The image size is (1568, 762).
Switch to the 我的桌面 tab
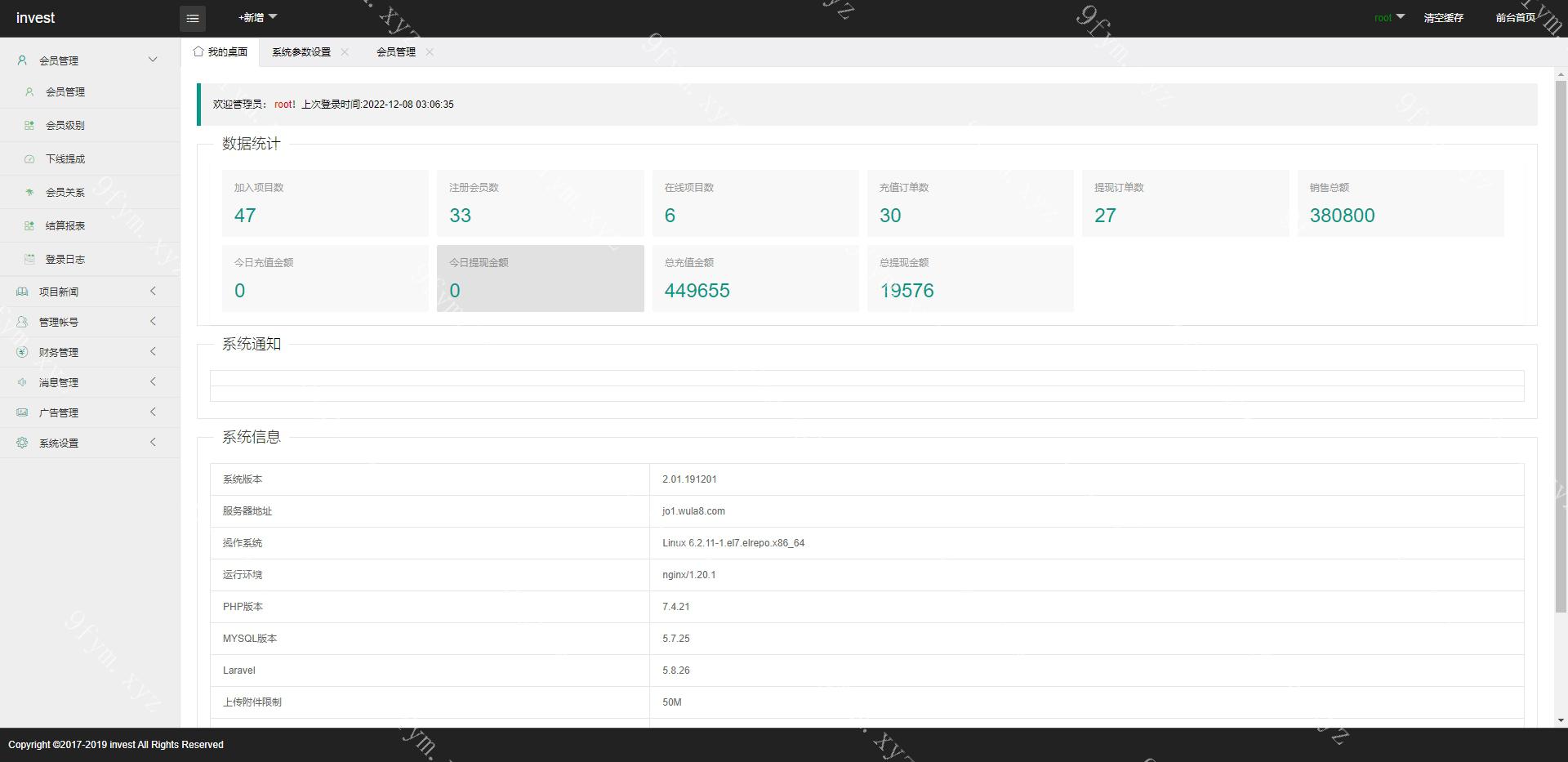220,51
